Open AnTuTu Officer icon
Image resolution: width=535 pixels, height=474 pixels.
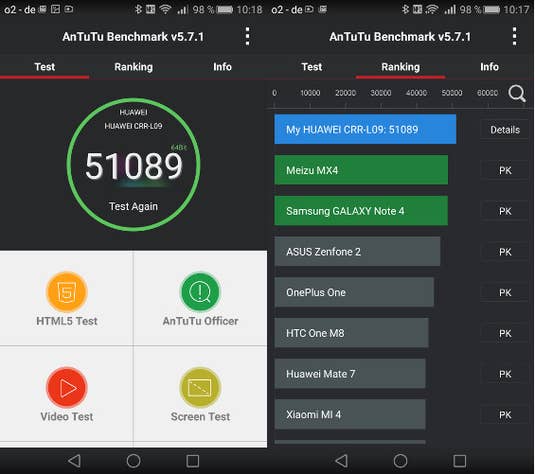click(x=200, y=292)
